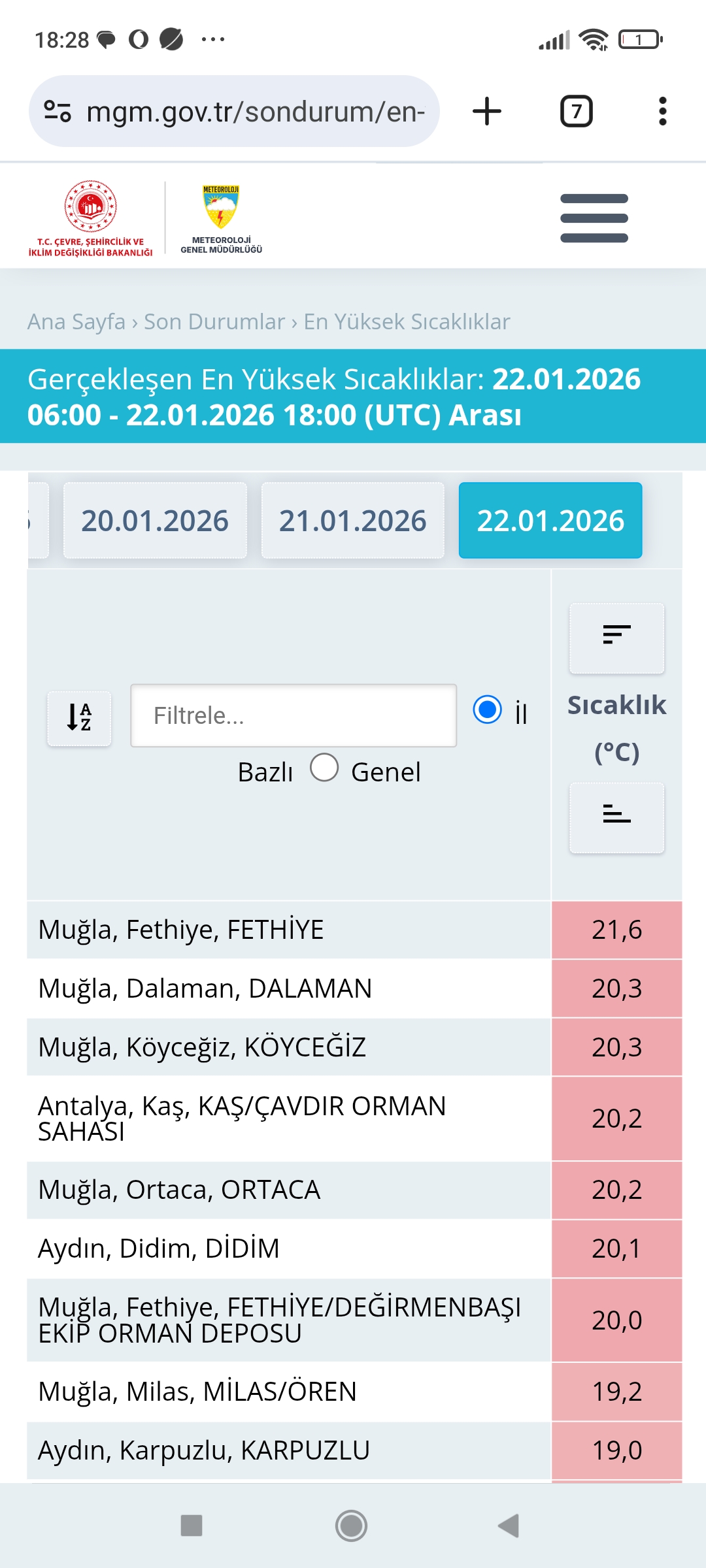The image size is (706, 1568).
Task: Switch to the 20.01.2026 date tab
Action: click(x=155, y=521)
